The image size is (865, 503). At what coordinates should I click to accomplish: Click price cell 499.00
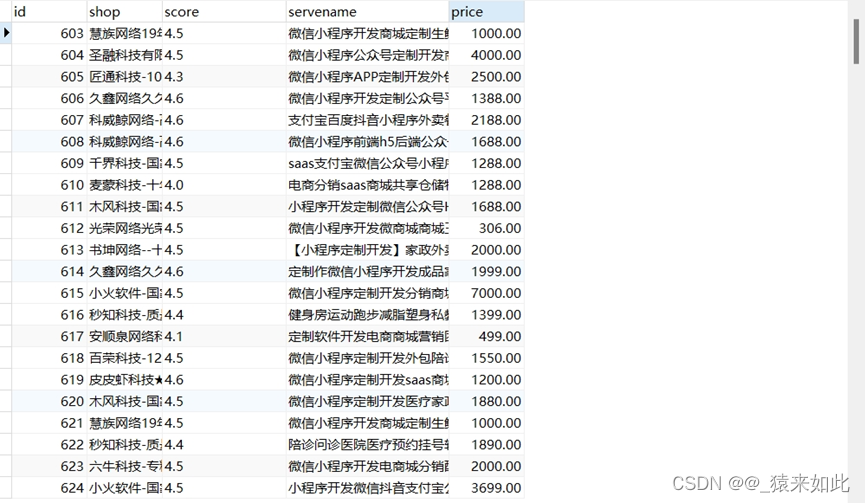(487, 336)
